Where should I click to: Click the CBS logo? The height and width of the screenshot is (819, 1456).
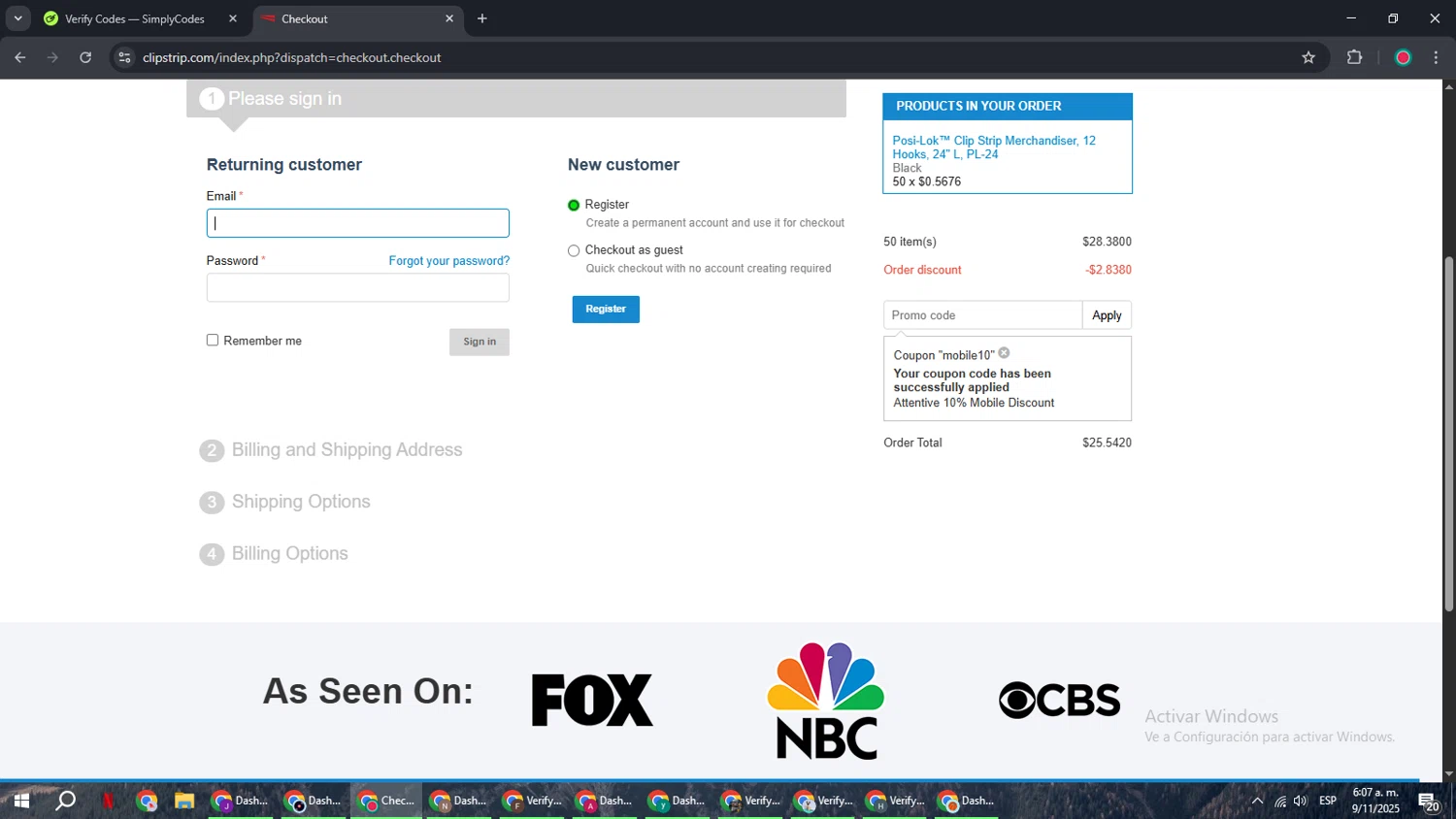pyautogui.click(x=1059, y=700)
